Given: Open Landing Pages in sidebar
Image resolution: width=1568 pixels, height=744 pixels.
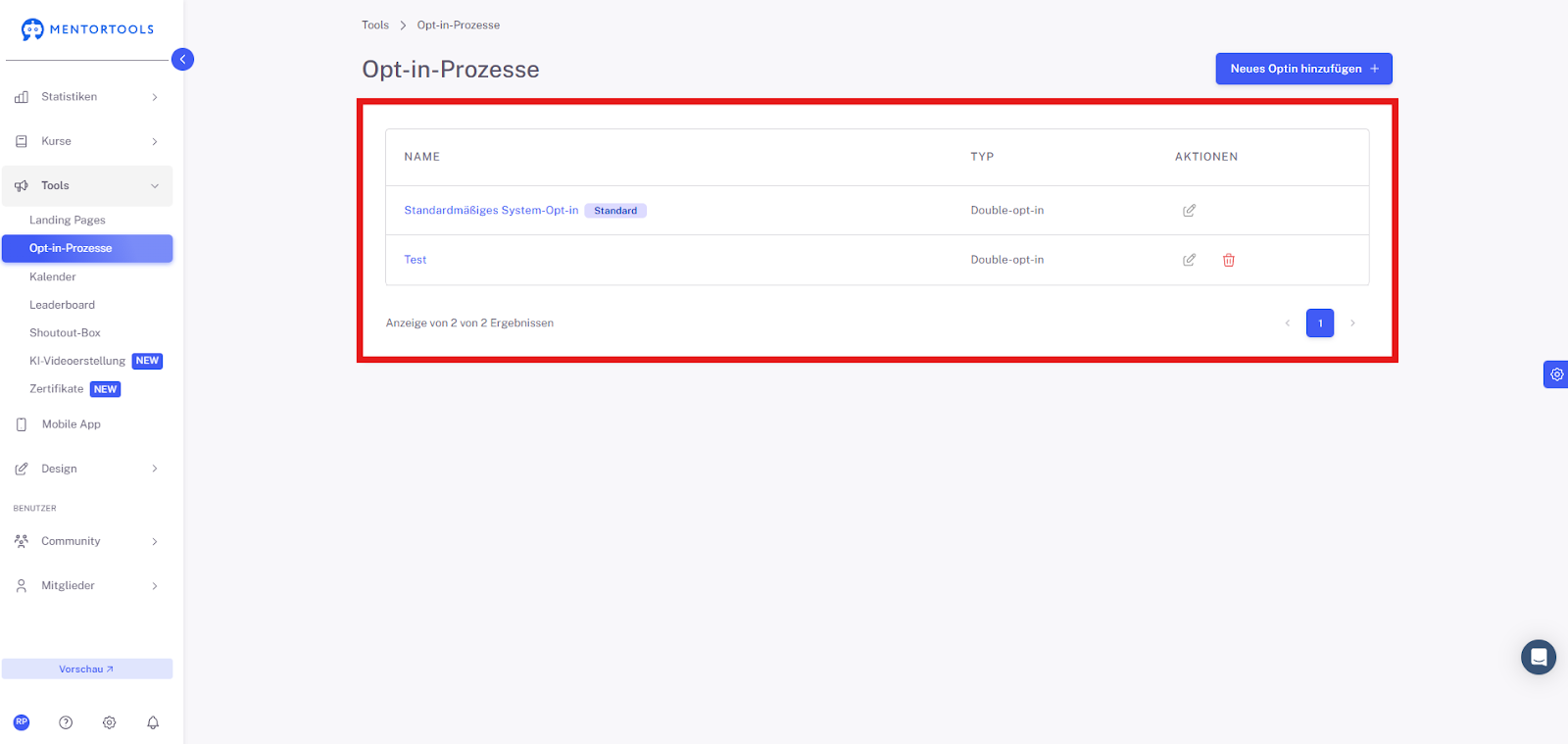Looking at the screenshot, I should coord(68,221).
